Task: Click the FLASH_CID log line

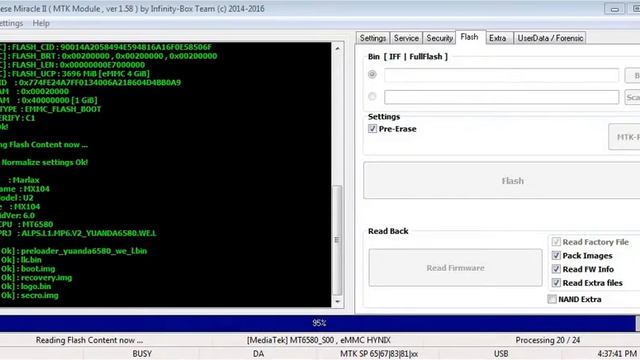Action: [x=106, y=47]
